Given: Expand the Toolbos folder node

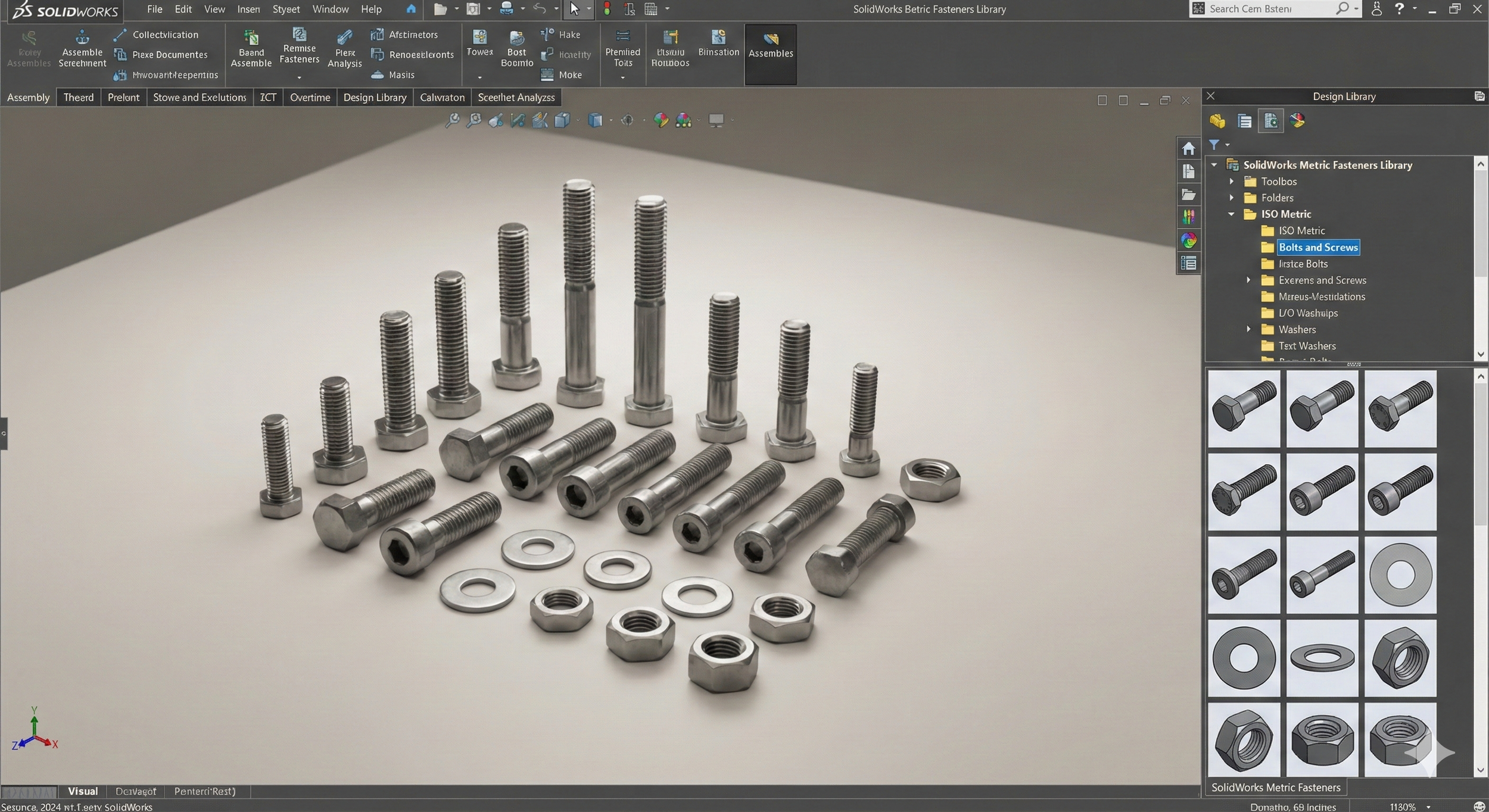Looking at the screenshot, I should click(x=1232, y=182).
